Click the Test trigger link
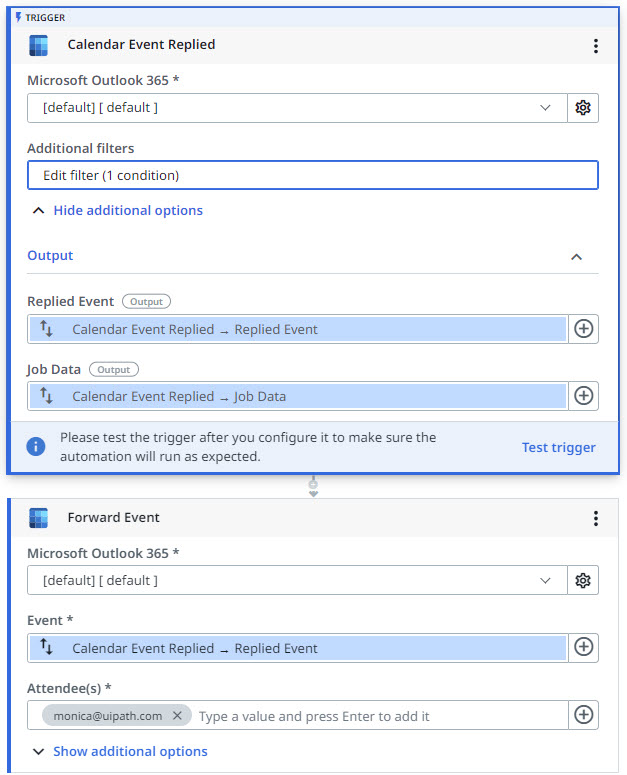627x775 pixels. pos(558,447)
